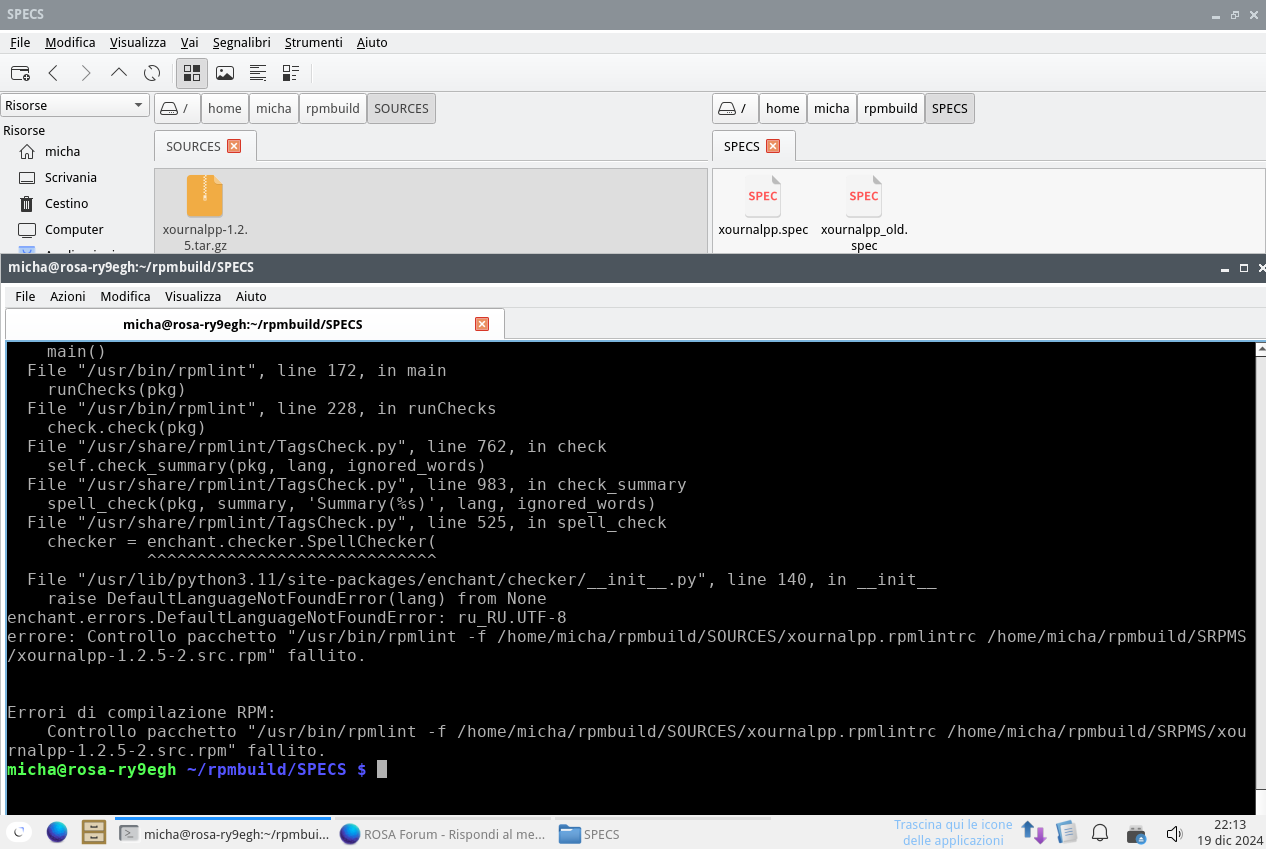1266x849 pixels.
Task: Switch to thumbnail view mode
Action: (x=225, y=73)
